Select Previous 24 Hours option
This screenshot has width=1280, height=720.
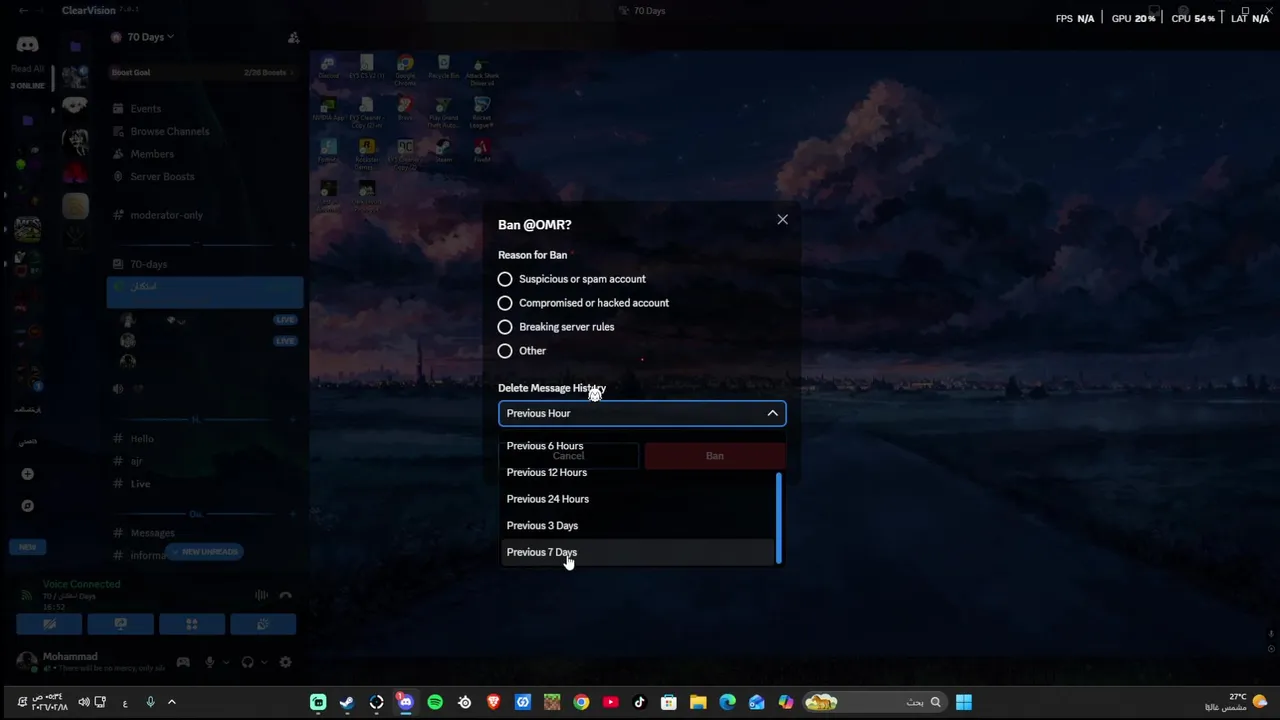pyautogui.click(x=638, y=499)
